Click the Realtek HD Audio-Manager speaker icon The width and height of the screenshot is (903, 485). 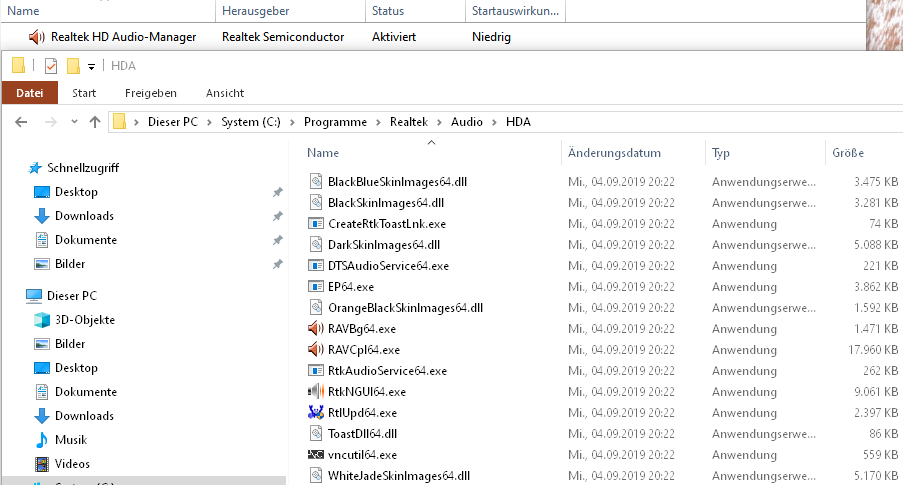pyautogui.click(x=37, y=37)
